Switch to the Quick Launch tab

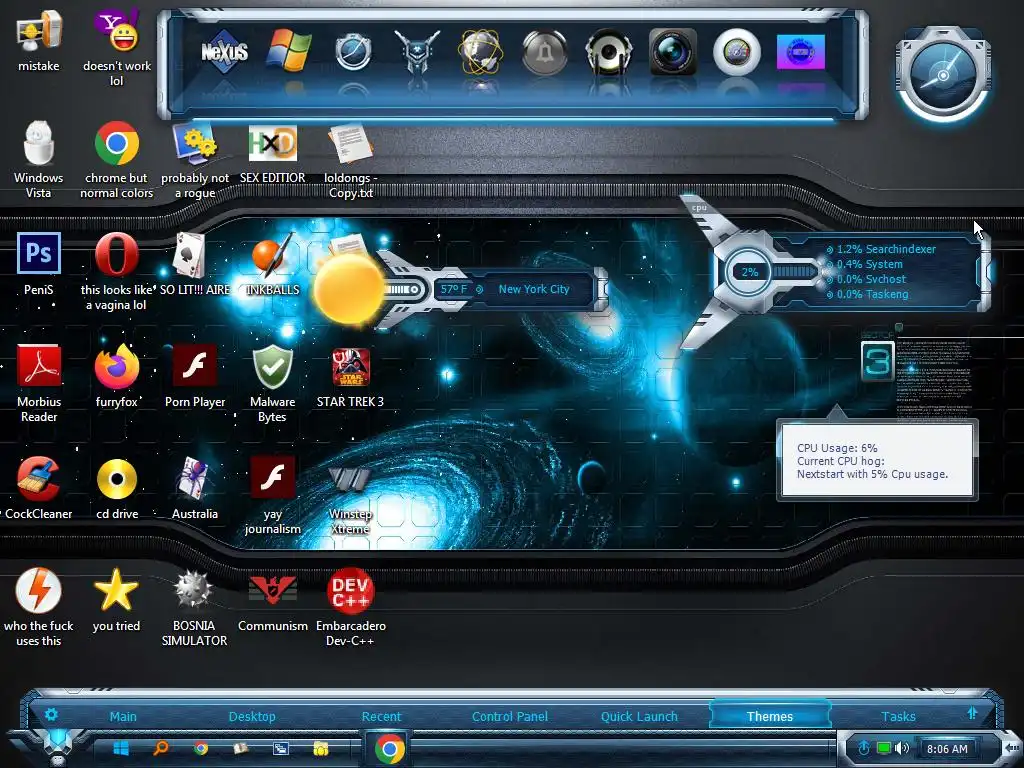(639, 716)
